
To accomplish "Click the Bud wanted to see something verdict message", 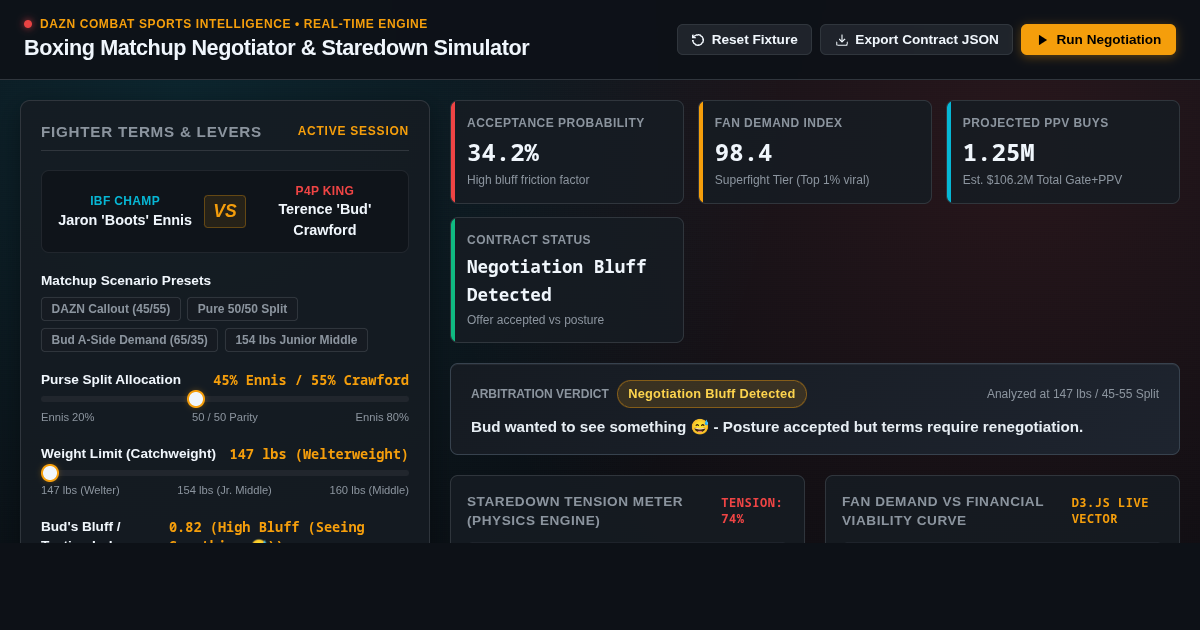I will pyautogui.click(x=777, y=427).
